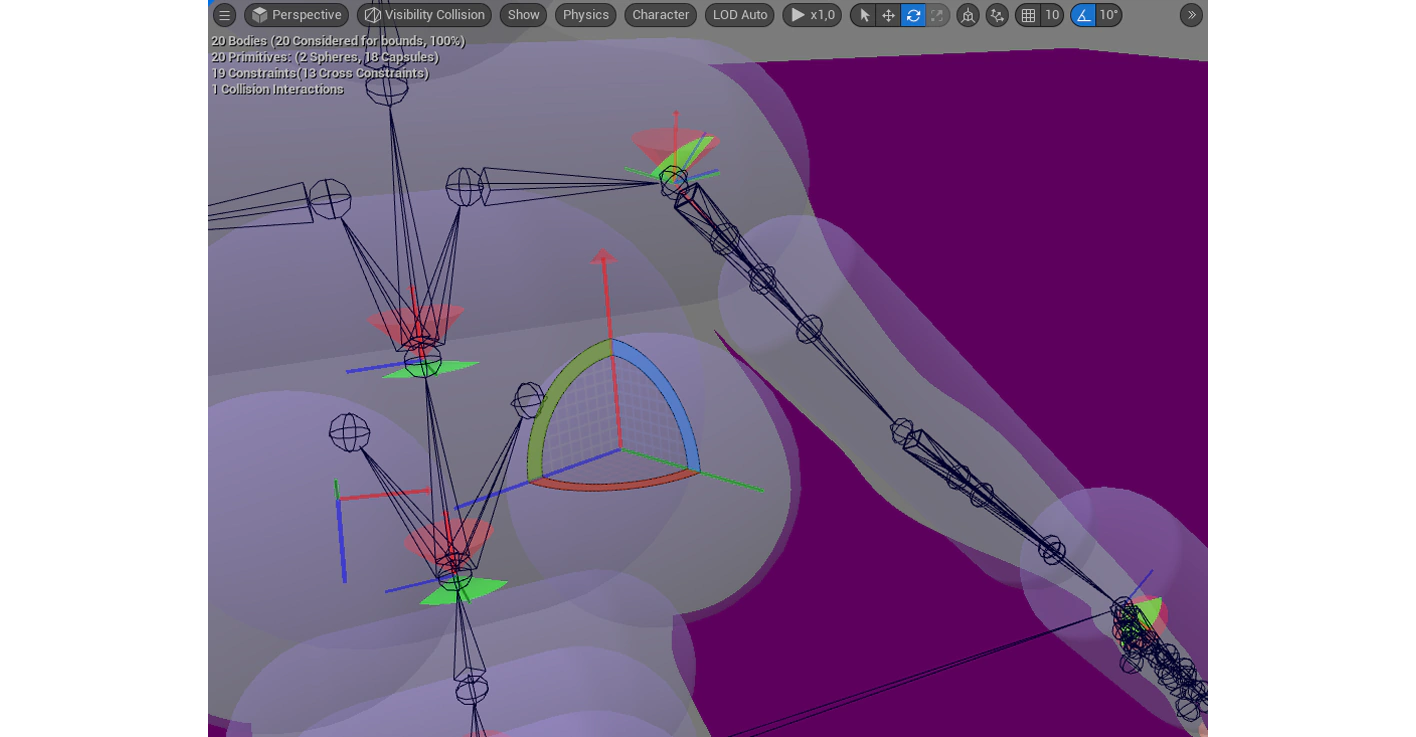This screenshot has height=737, width=1416.
Task: Activate the Scale tool
Action: point(937,15)
